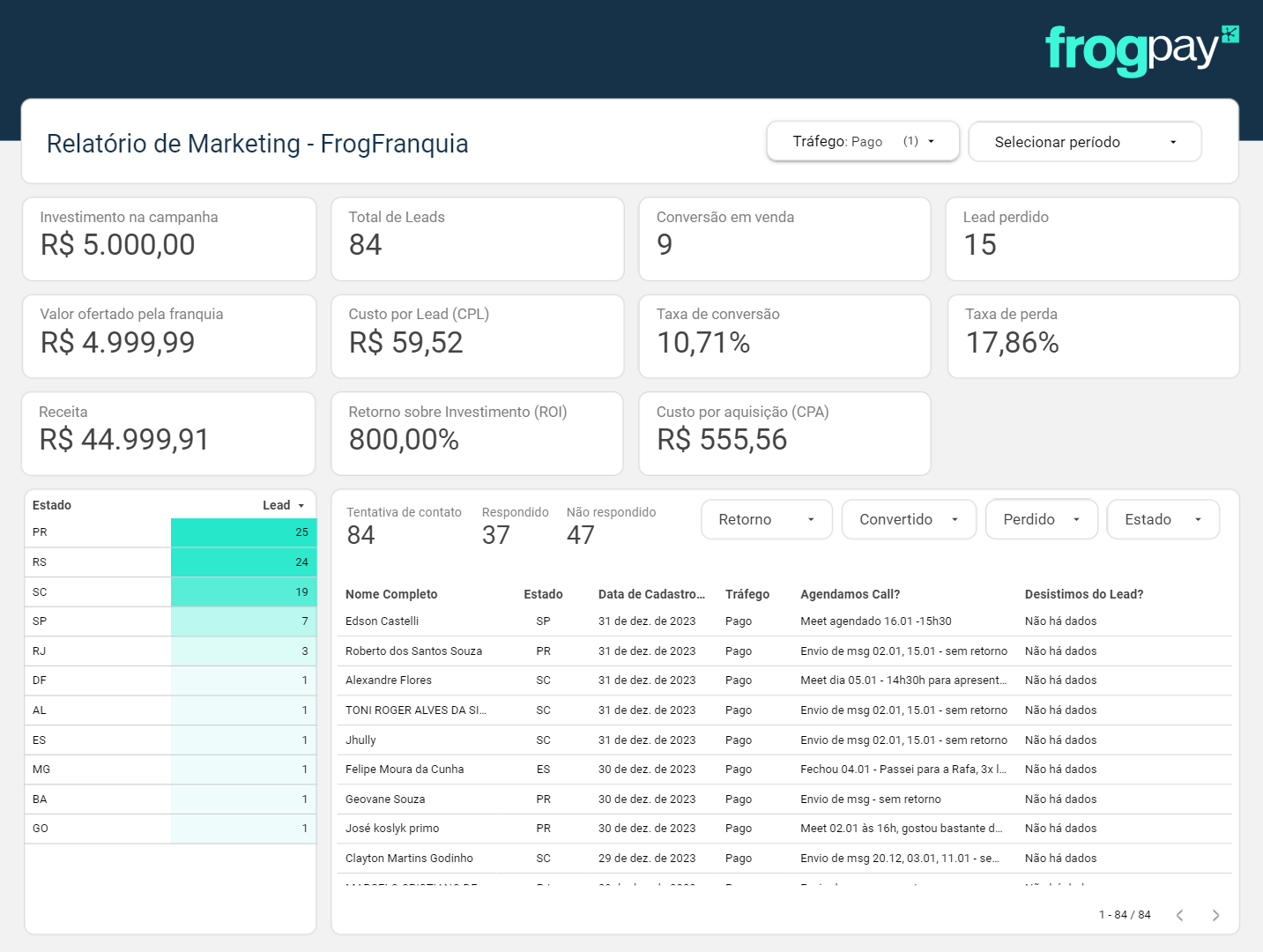The height and width of the screenshot is (952, 1263).
Task: Click the Lead column sort arrow
Action: tap(301, 505)
